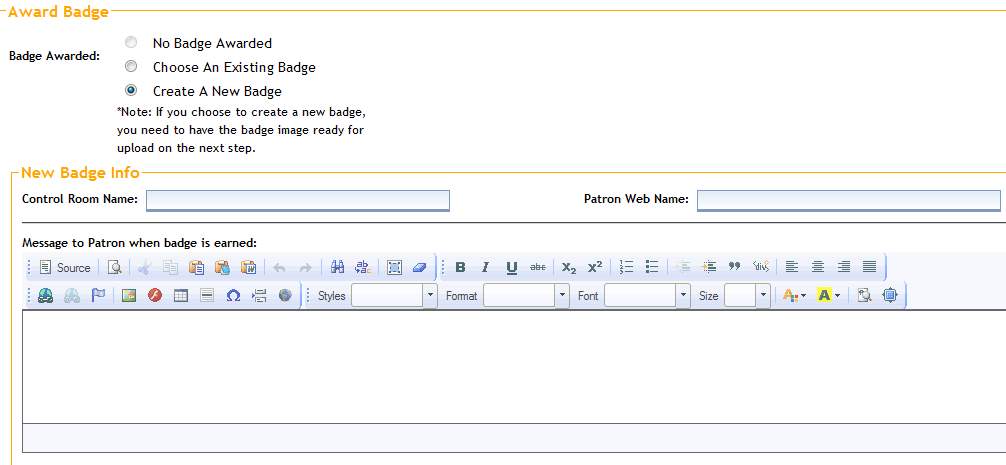Screen dimensions: 1006x465
Task: Click the Insert Image icon
Action: coord(129,296)
